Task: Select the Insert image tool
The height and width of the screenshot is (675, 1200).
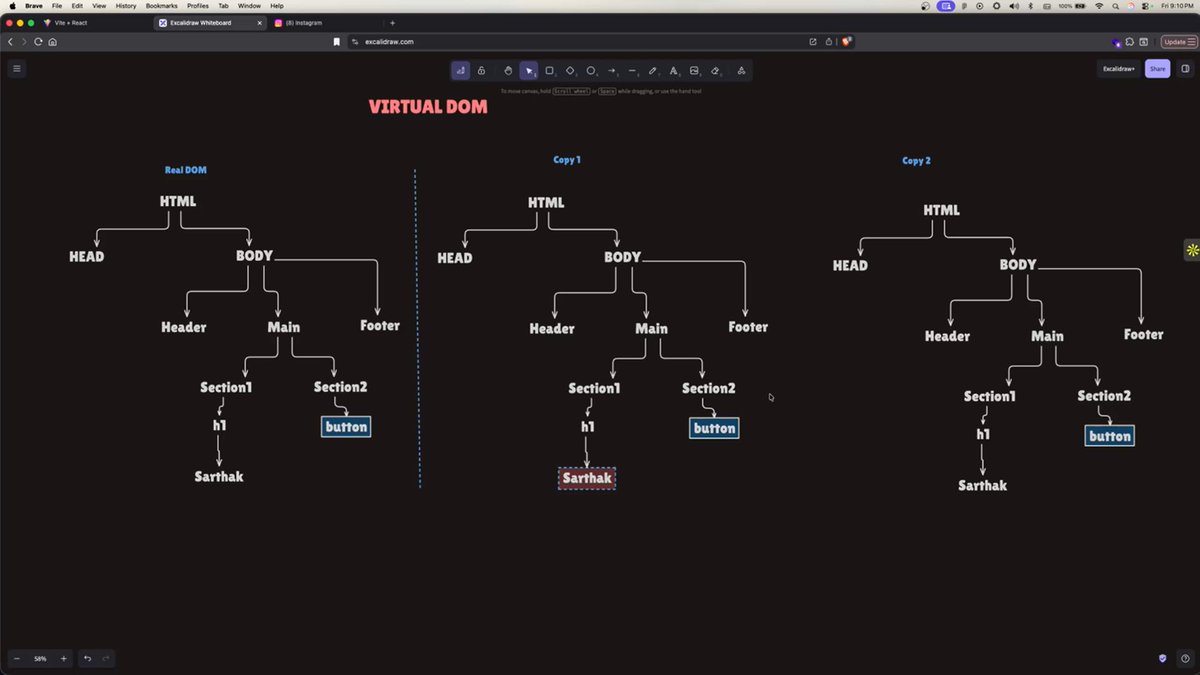Action: [x=695, y=70]
